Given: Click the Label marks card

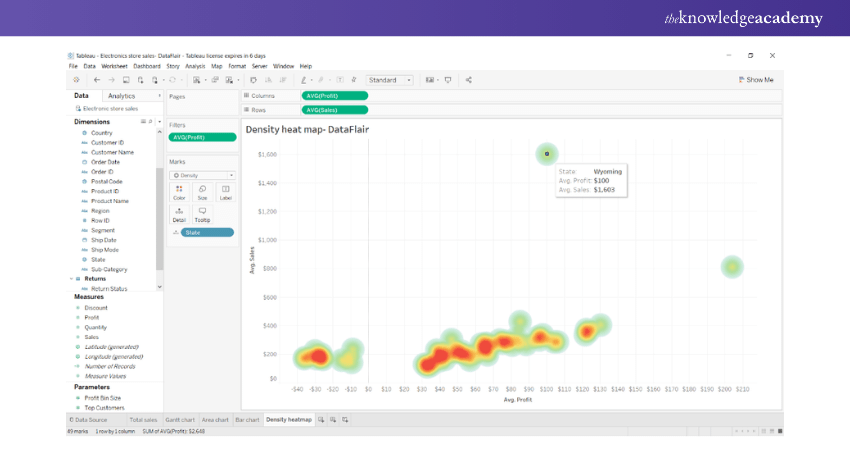Looking at the screenshot, I should (225, 191).
